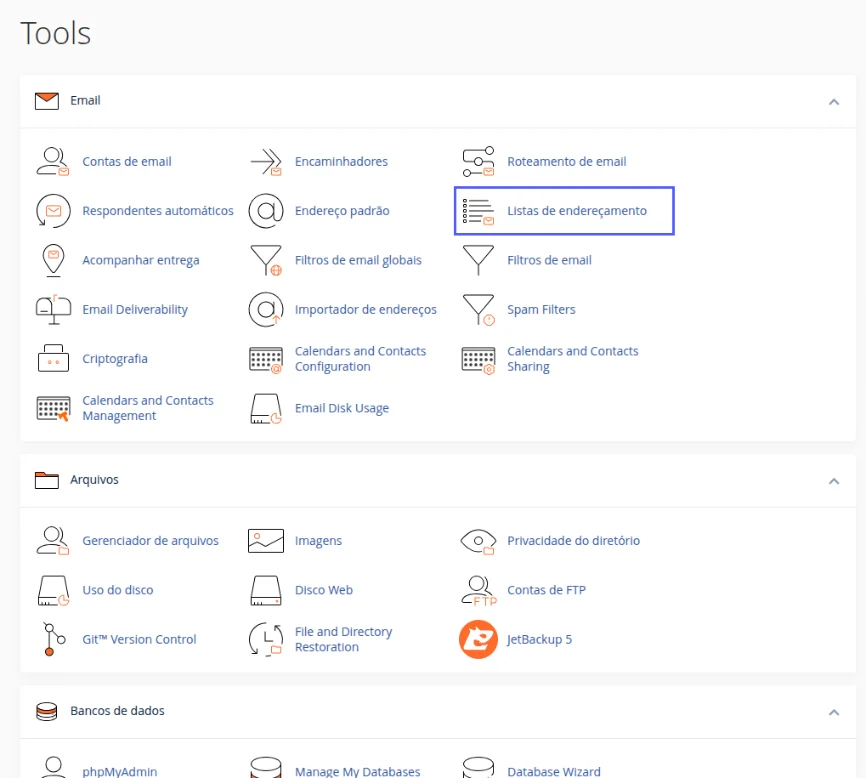866x778 pixels.
Task: Click the File and Directory Restoration icon
Action: (x=266, y=639)
